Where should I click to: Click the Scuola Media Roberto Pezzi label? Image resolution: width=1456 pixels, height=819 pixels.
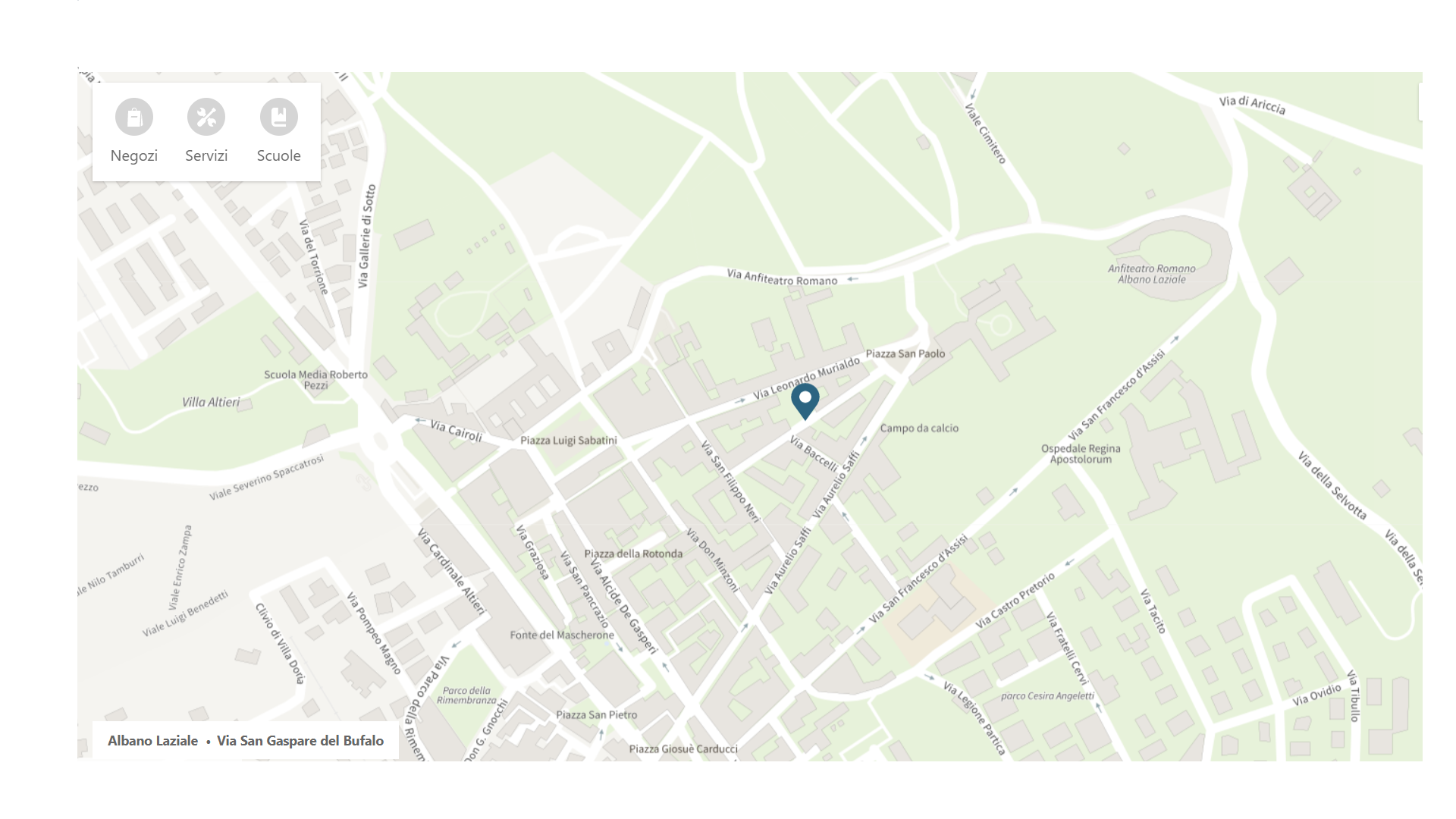[315, 380]
